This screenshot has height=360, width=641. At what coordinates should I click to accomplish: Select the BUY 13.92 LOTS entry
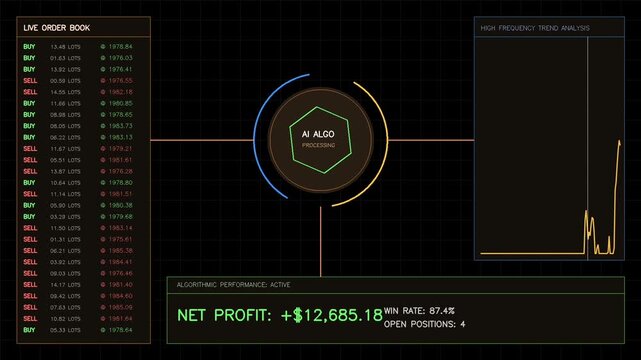point(78,69)
